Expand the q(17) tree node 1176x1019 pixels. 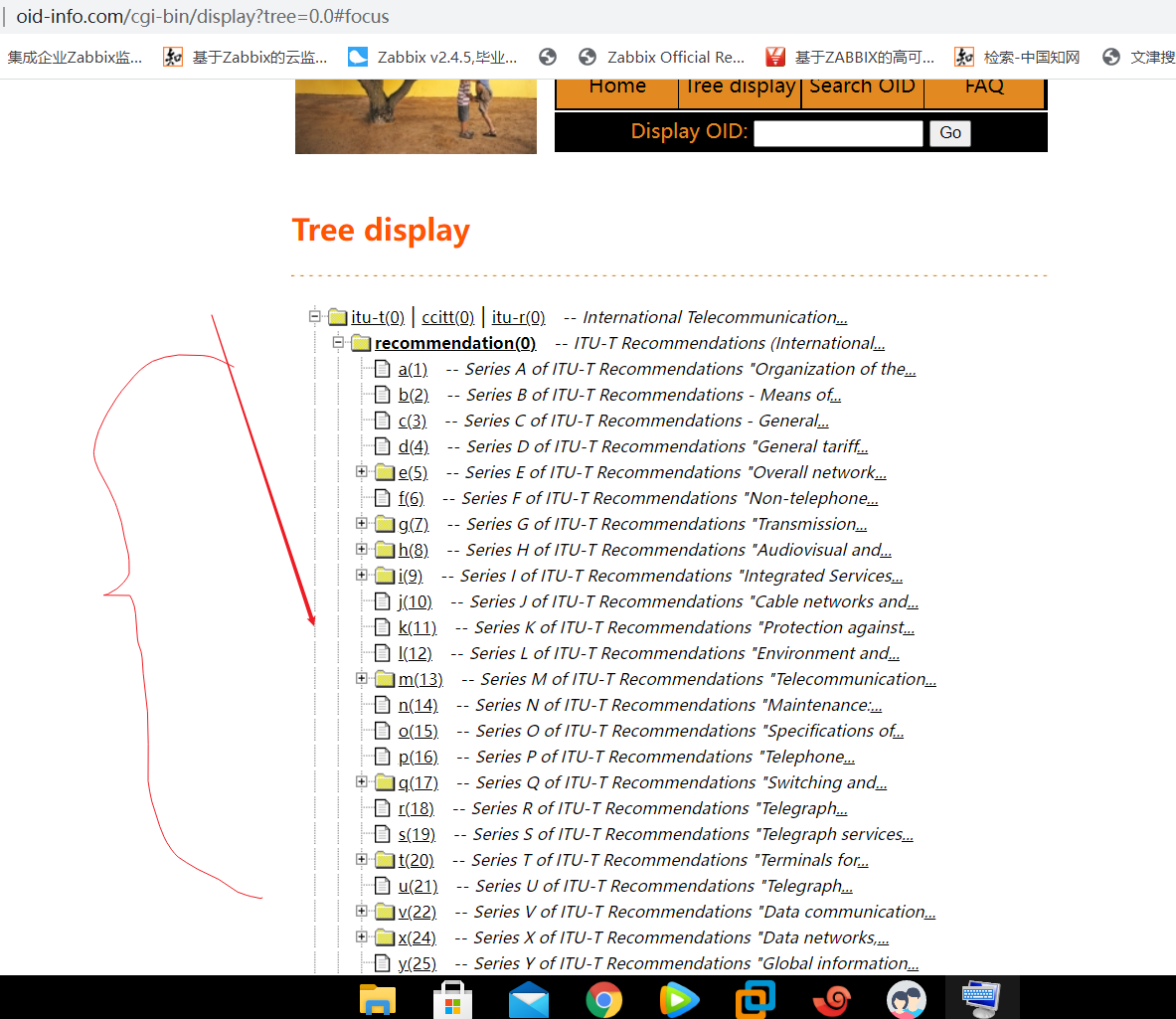pos(362,782)
